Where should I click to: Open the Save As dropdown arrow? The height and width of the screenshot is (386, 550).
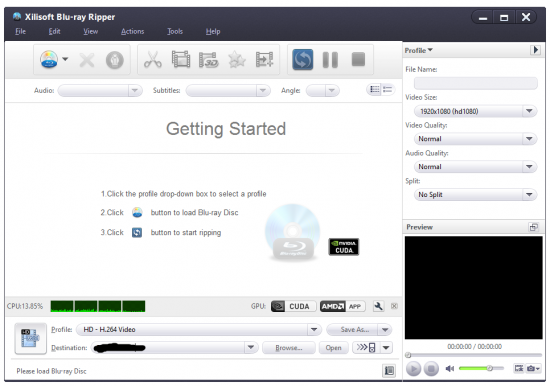point(385,330)
